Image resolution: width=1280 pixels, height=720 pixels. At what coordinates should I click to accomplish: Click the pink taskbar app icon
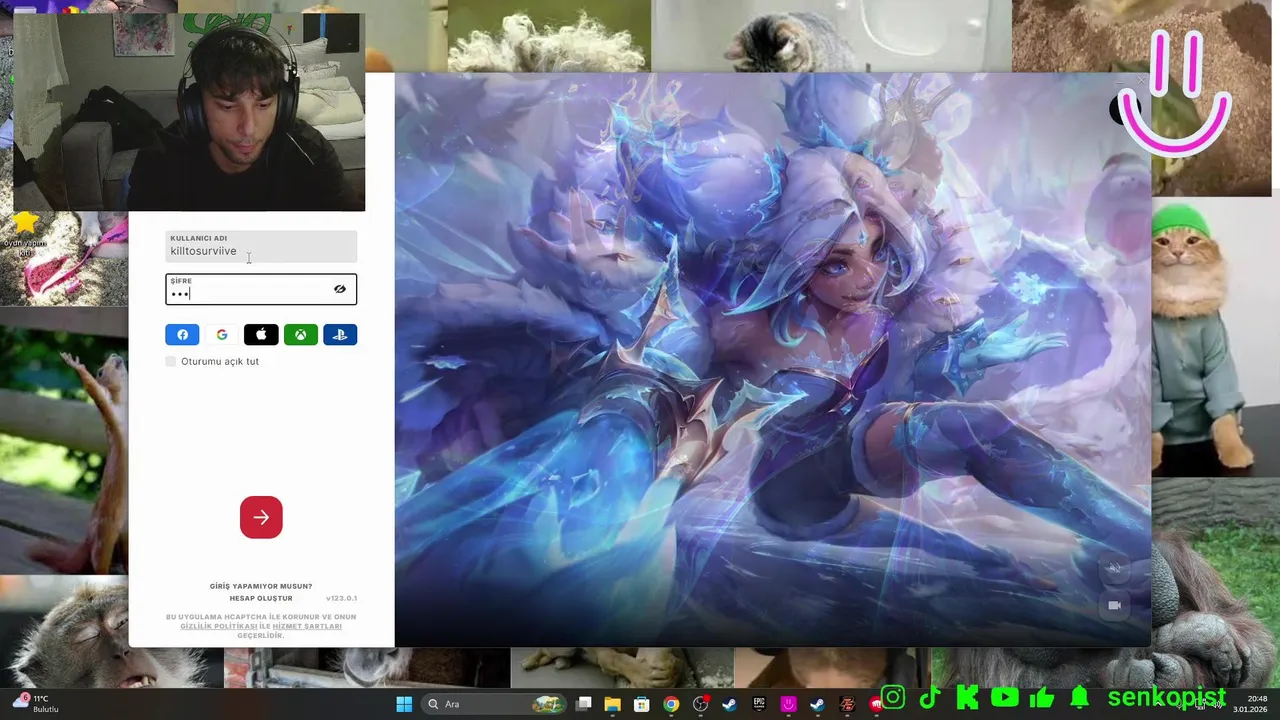pyautogui.click(x=788, y=704)
